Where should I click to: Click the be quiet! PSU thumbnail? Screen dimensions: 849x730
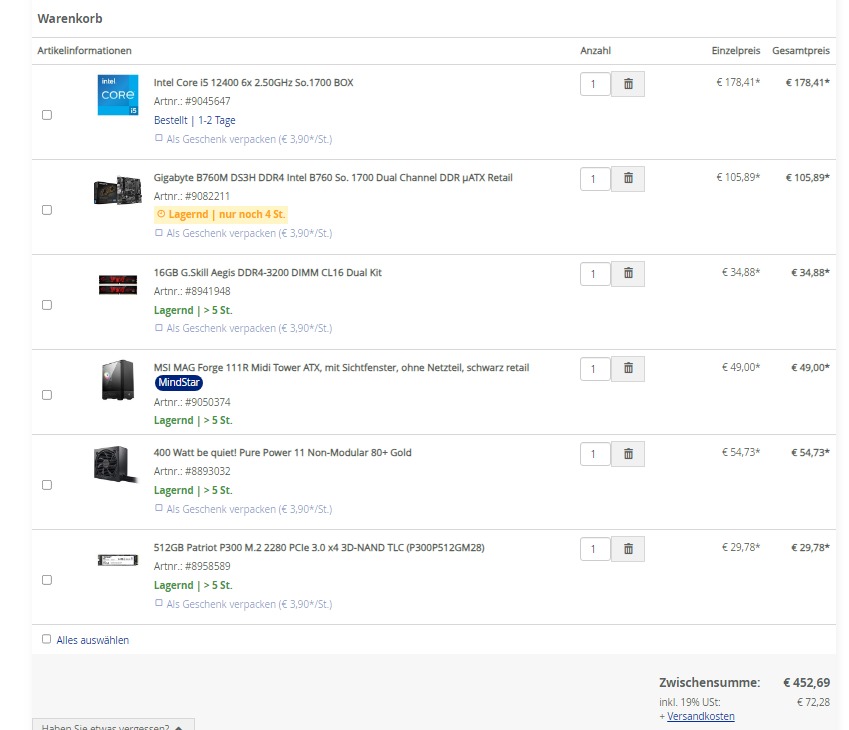[x=116, y=464]
